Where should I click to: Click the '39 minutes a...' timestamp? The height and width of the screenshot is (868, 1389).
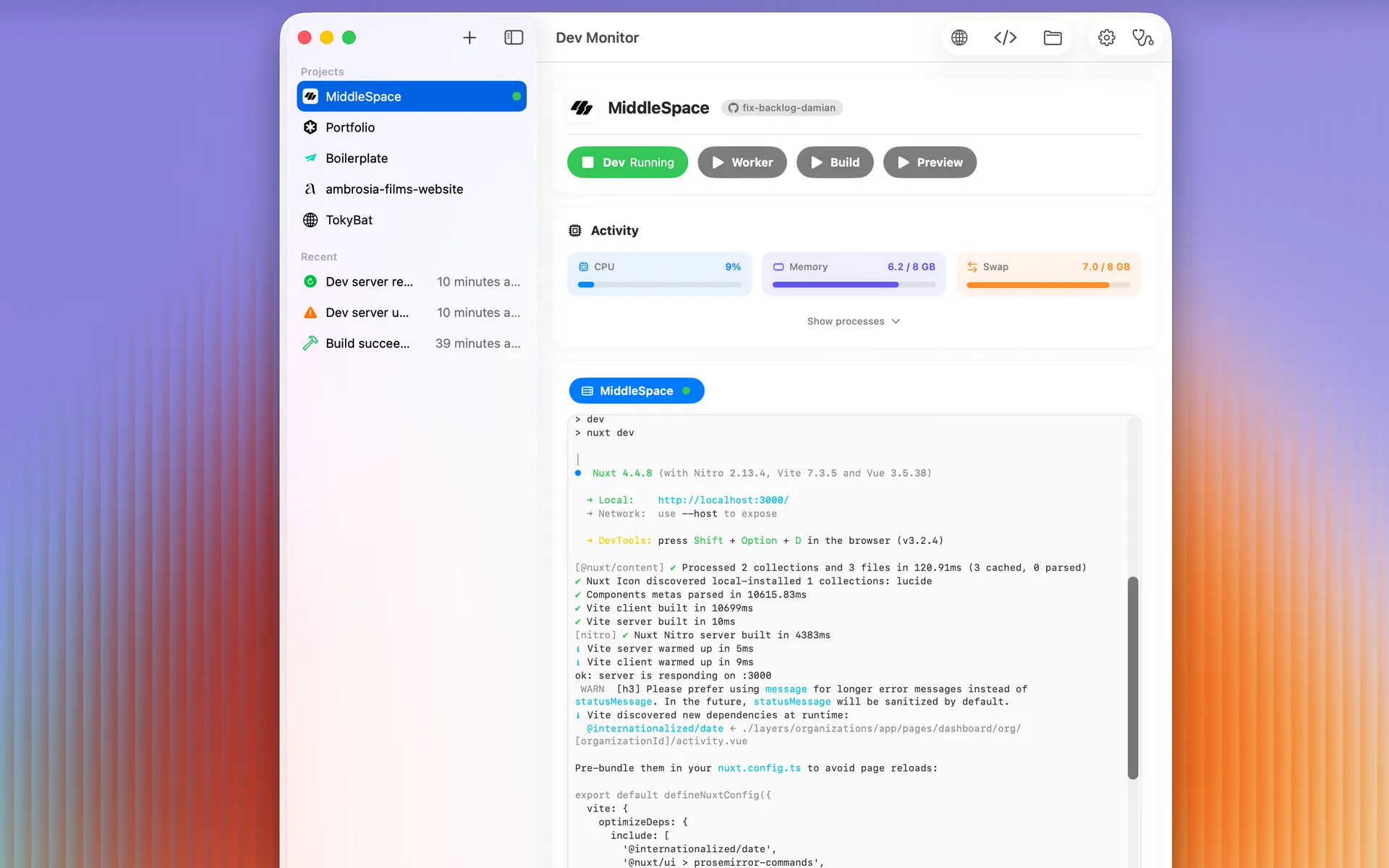coord(477,344)
